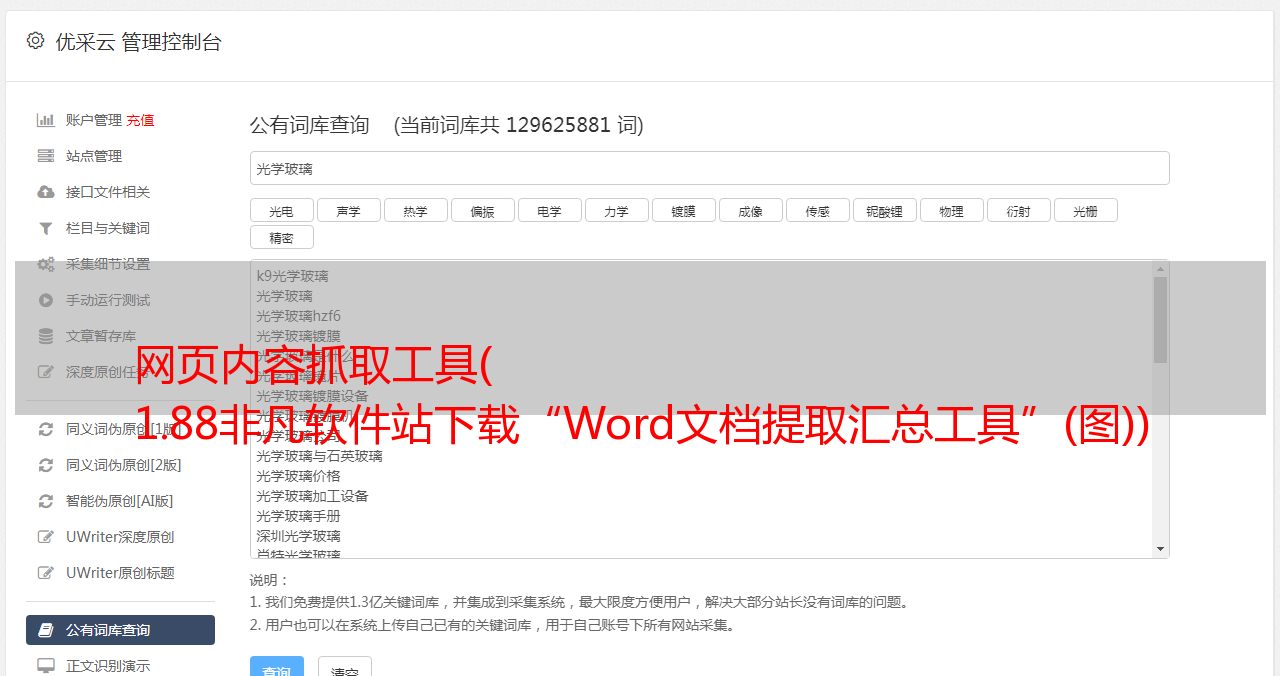Click the play circle icon for 手动运行测试
Viewport: 1280px width, 676px height.
click(x=46, y=300)
